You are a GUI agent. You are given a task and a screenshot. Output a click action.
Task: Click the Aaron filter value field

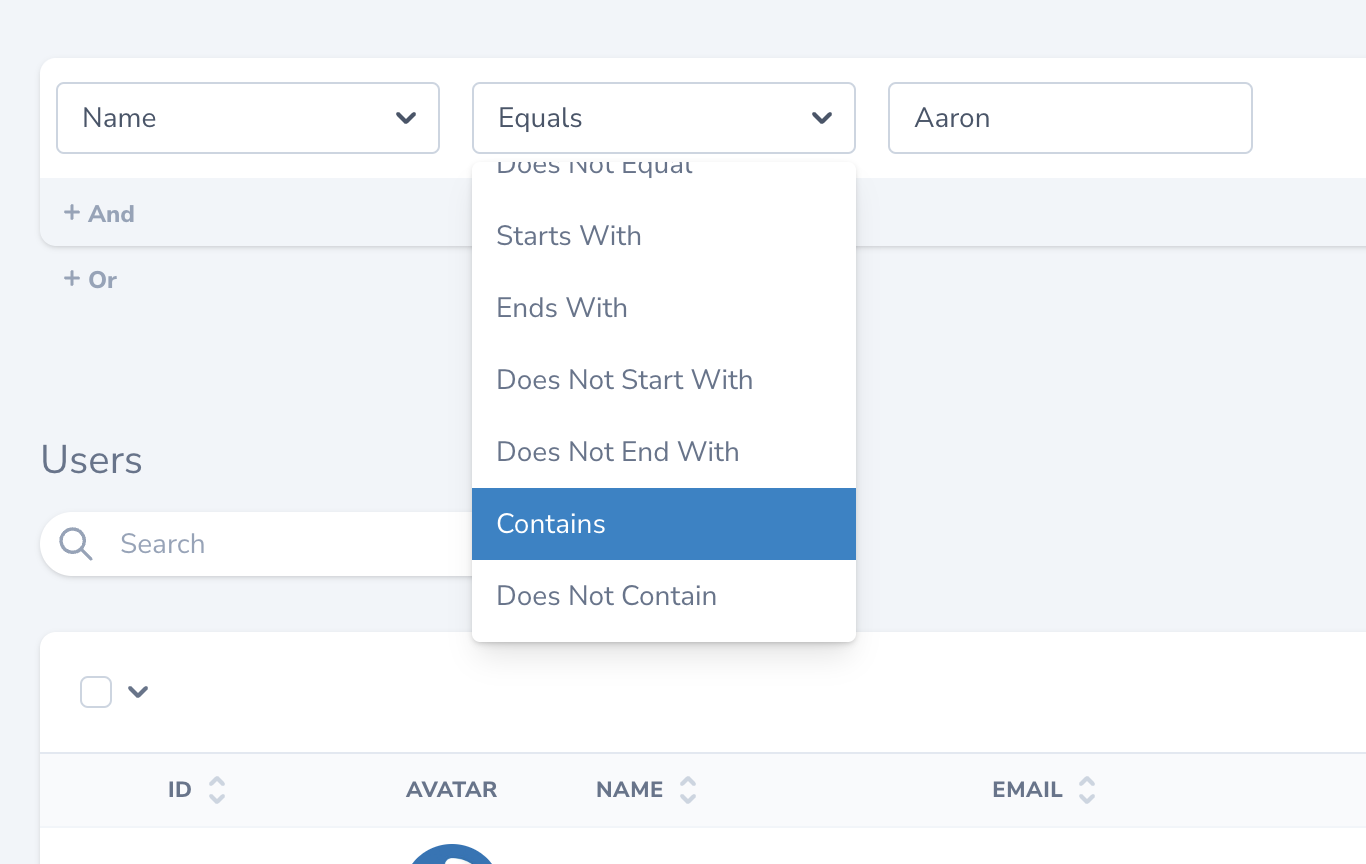(1069, 117)
